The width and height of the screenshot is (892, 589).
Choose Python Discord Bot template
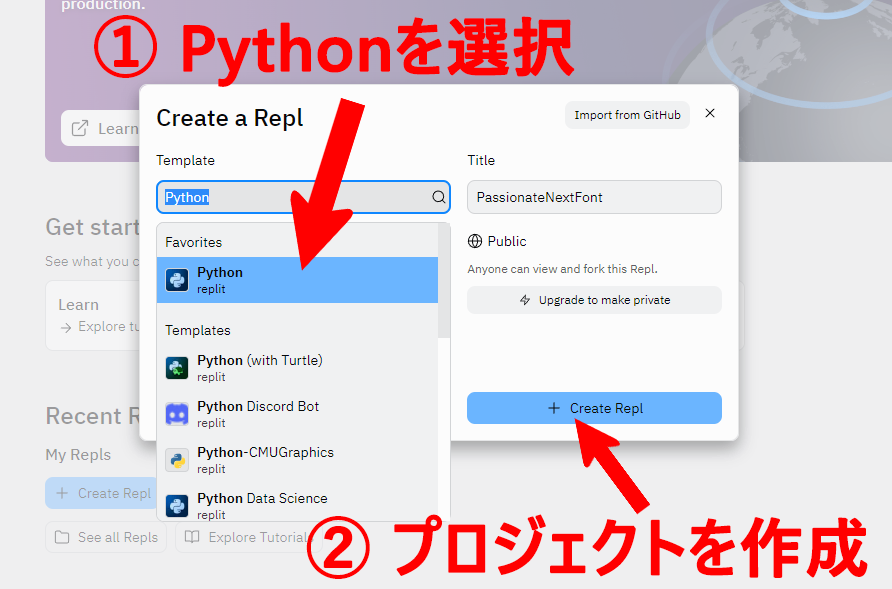click(x=297, y=414)
